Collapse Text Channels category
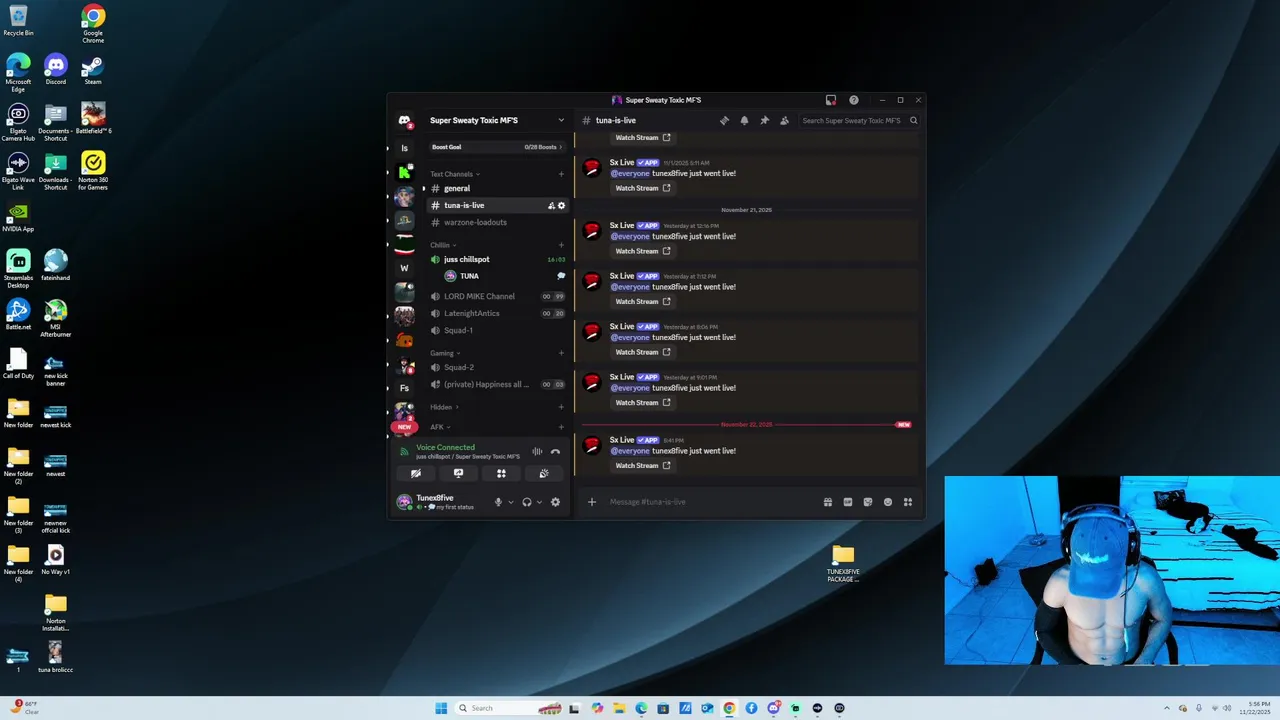1280x720 pixels. point(455,174)
